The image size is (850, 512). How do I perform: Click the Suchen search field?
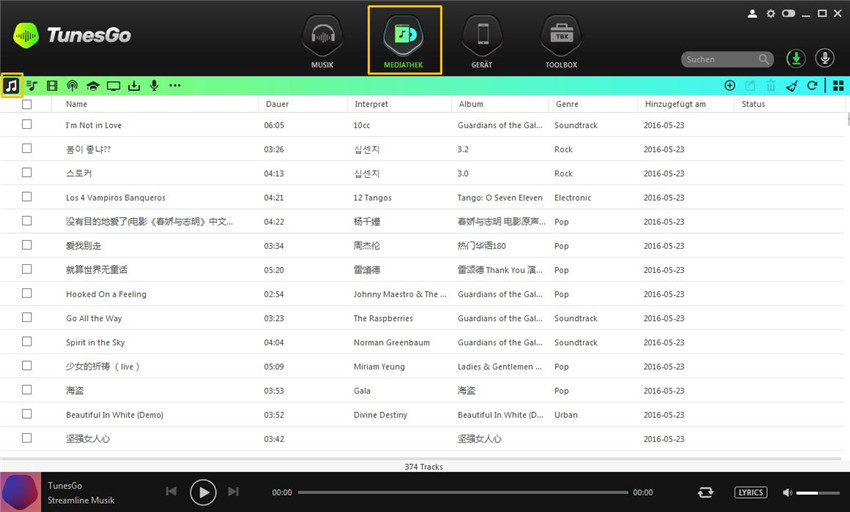point(720,59)
